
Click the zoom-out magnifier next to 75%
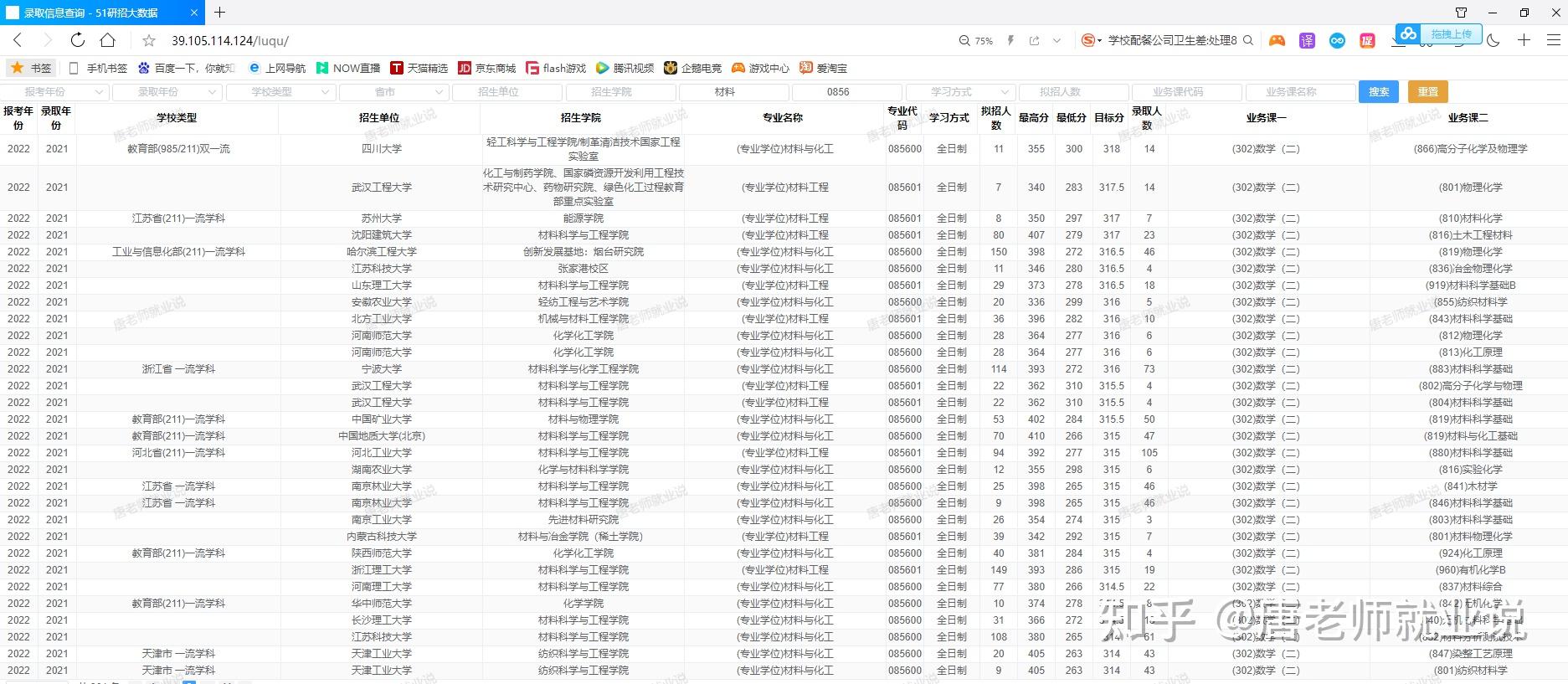point(965,40)
